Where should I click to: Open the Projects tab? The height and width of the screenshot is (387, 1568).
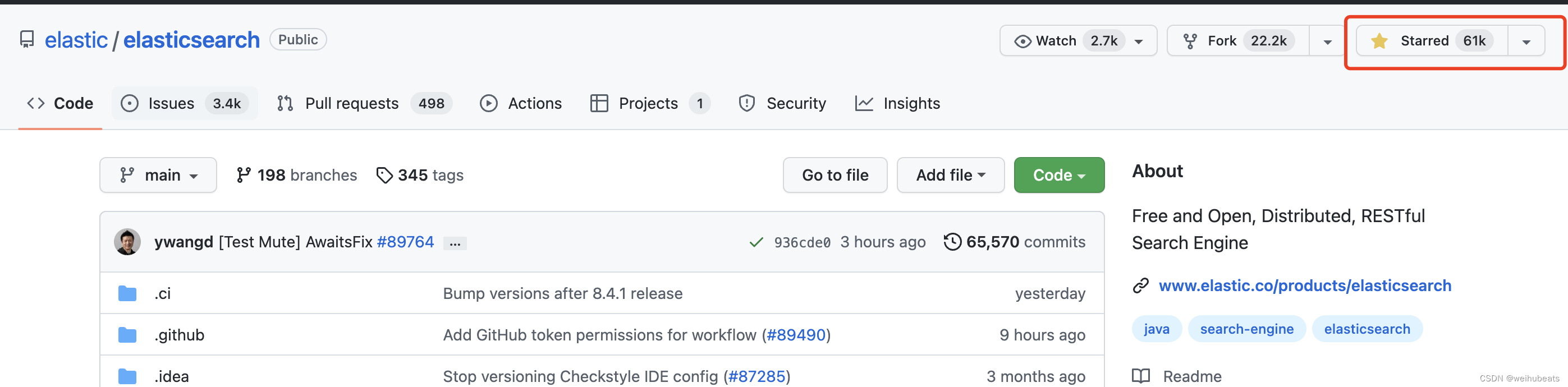pos(650,103)
